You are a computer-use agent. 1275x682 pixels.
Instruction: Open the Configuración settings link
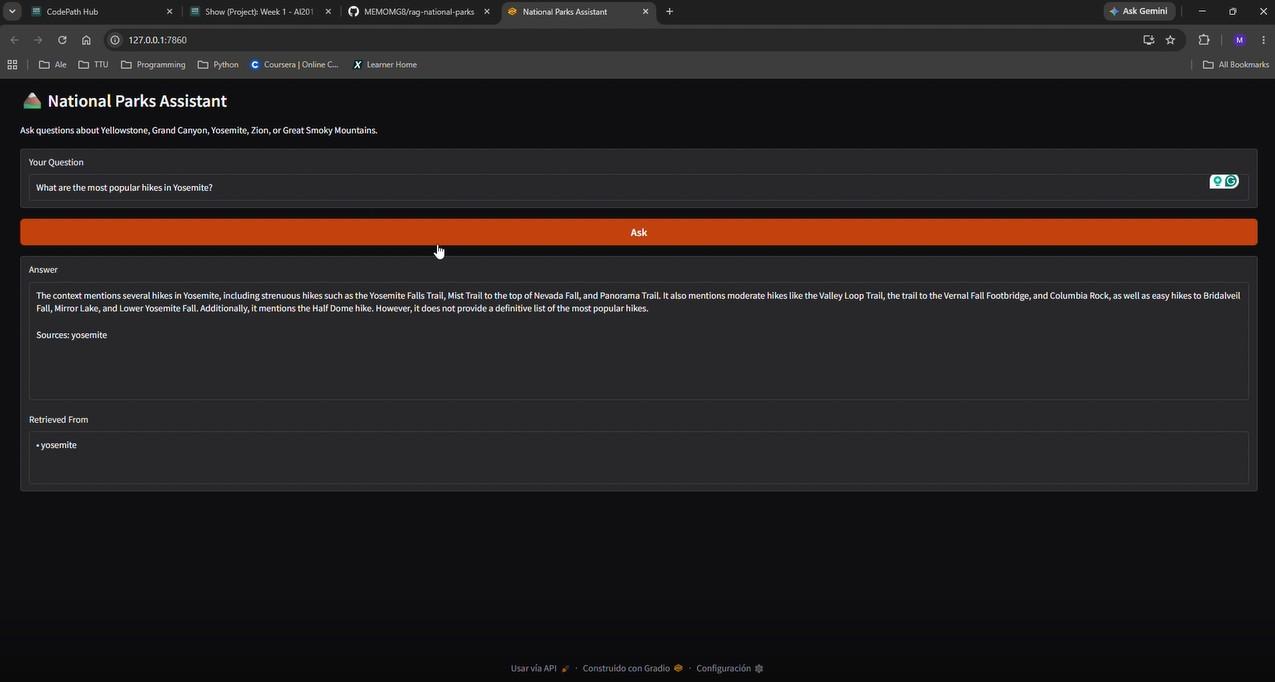730,668
